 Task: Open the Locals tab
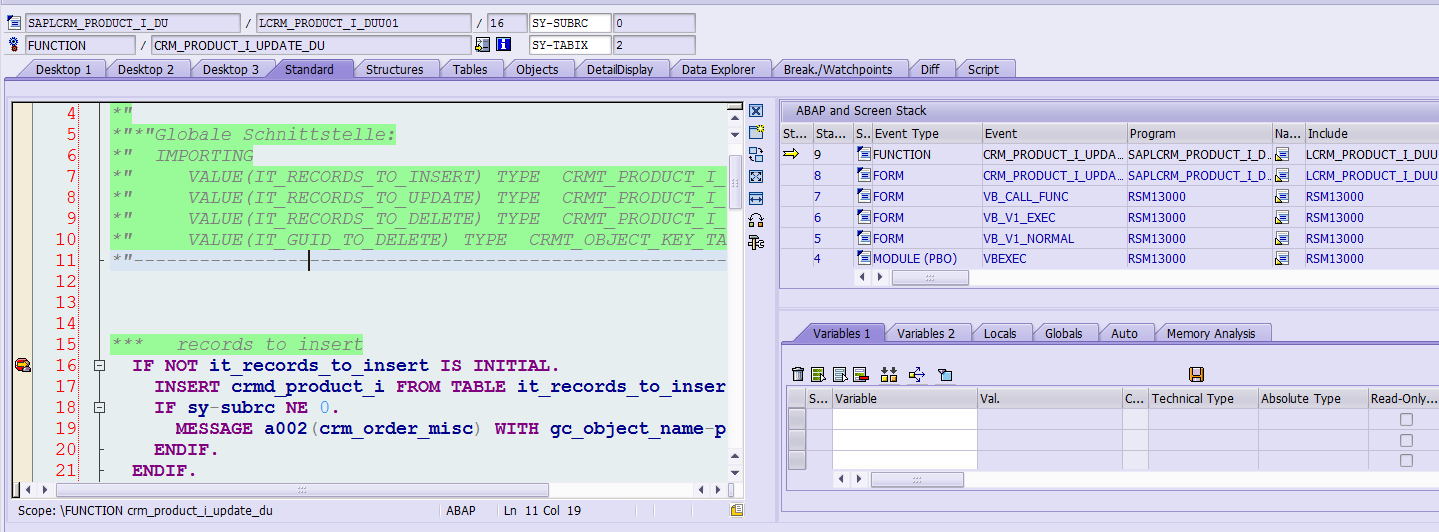[1000, 333]
